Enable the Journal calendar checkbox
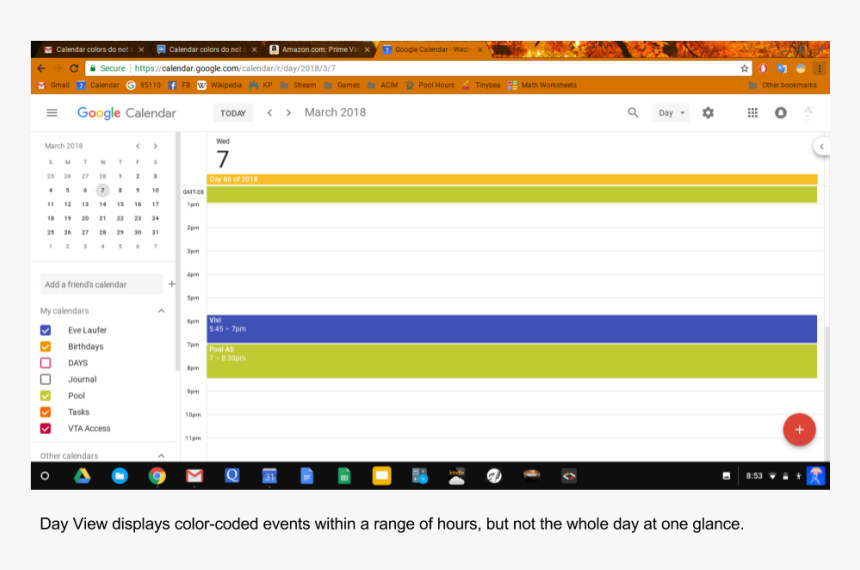860x570 pixels. point(46,379)
